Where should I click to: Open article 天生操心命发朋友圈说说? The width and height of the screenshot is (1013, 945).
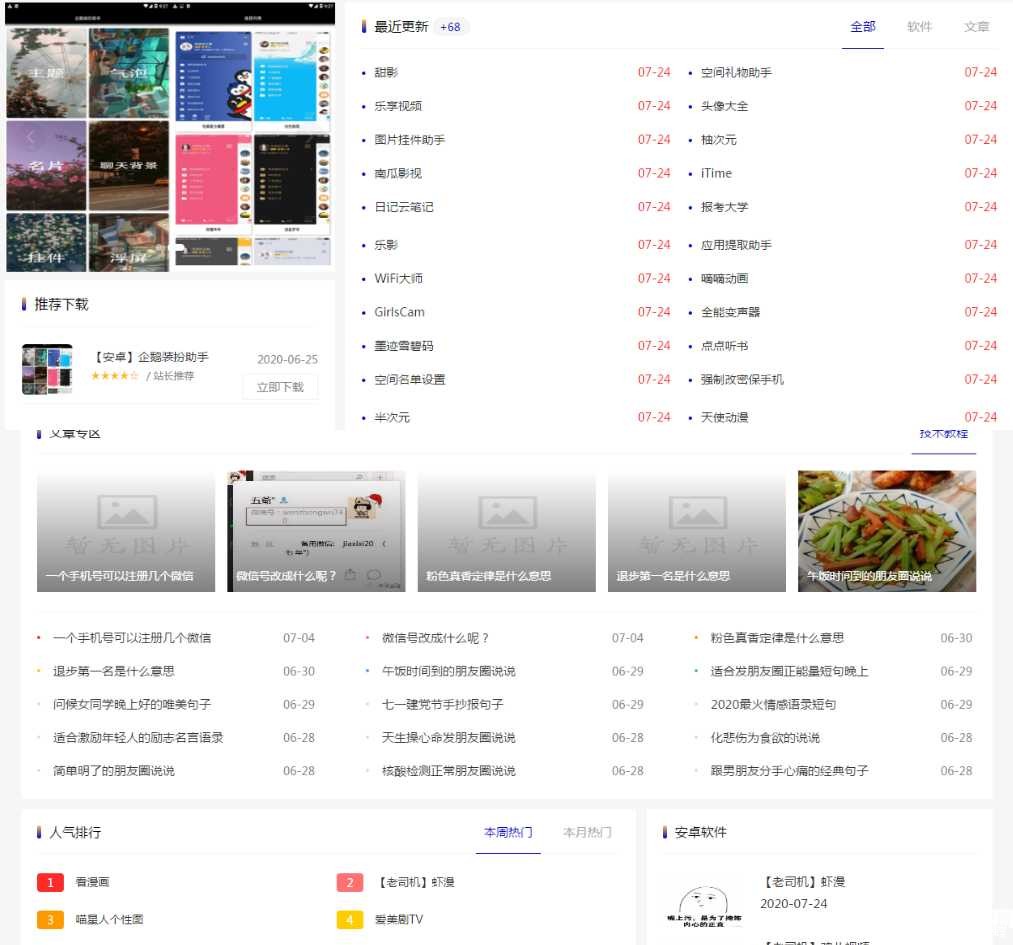[448, 737]
